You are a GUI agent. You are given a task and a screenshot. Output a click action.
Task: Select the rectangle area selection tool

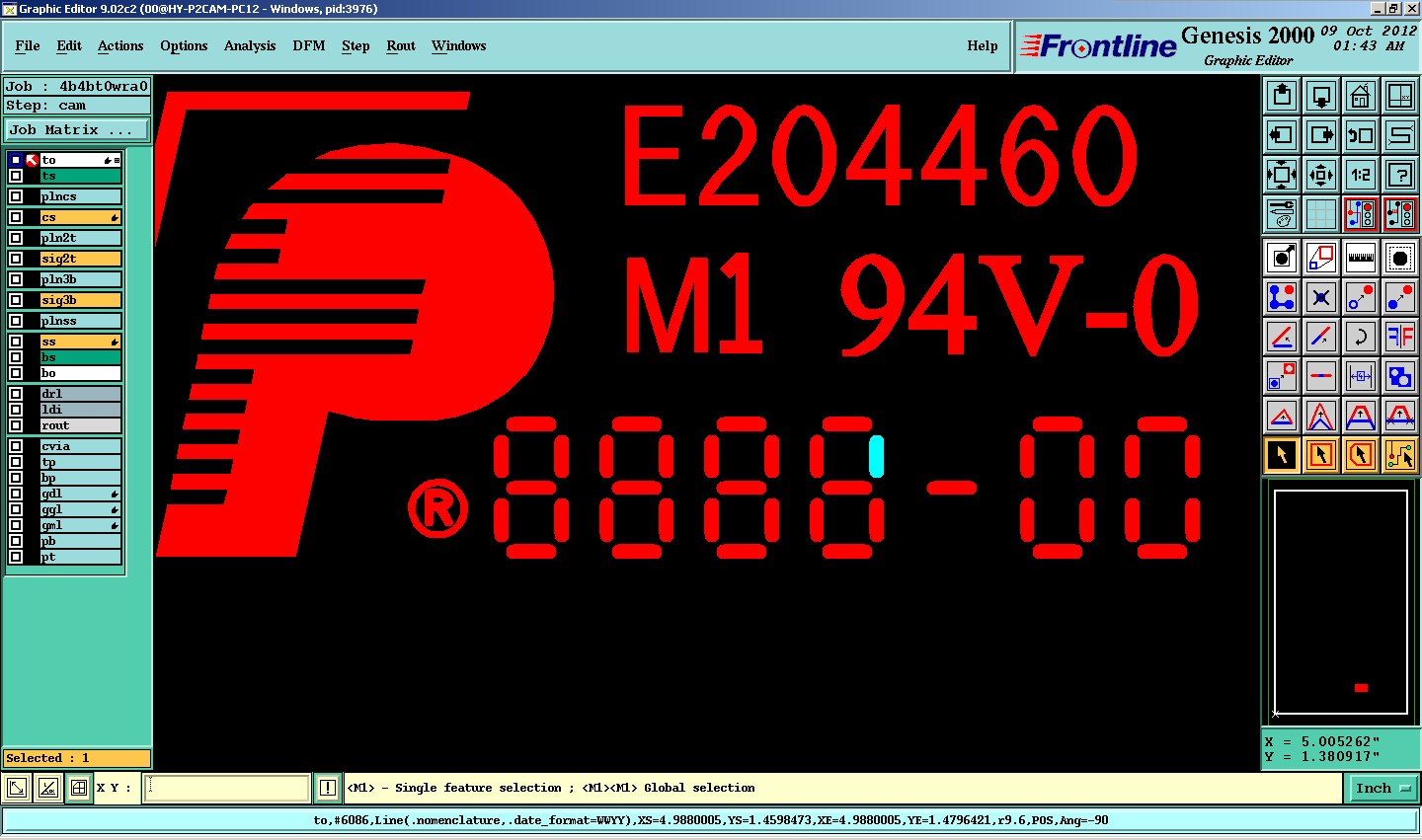1321,455
